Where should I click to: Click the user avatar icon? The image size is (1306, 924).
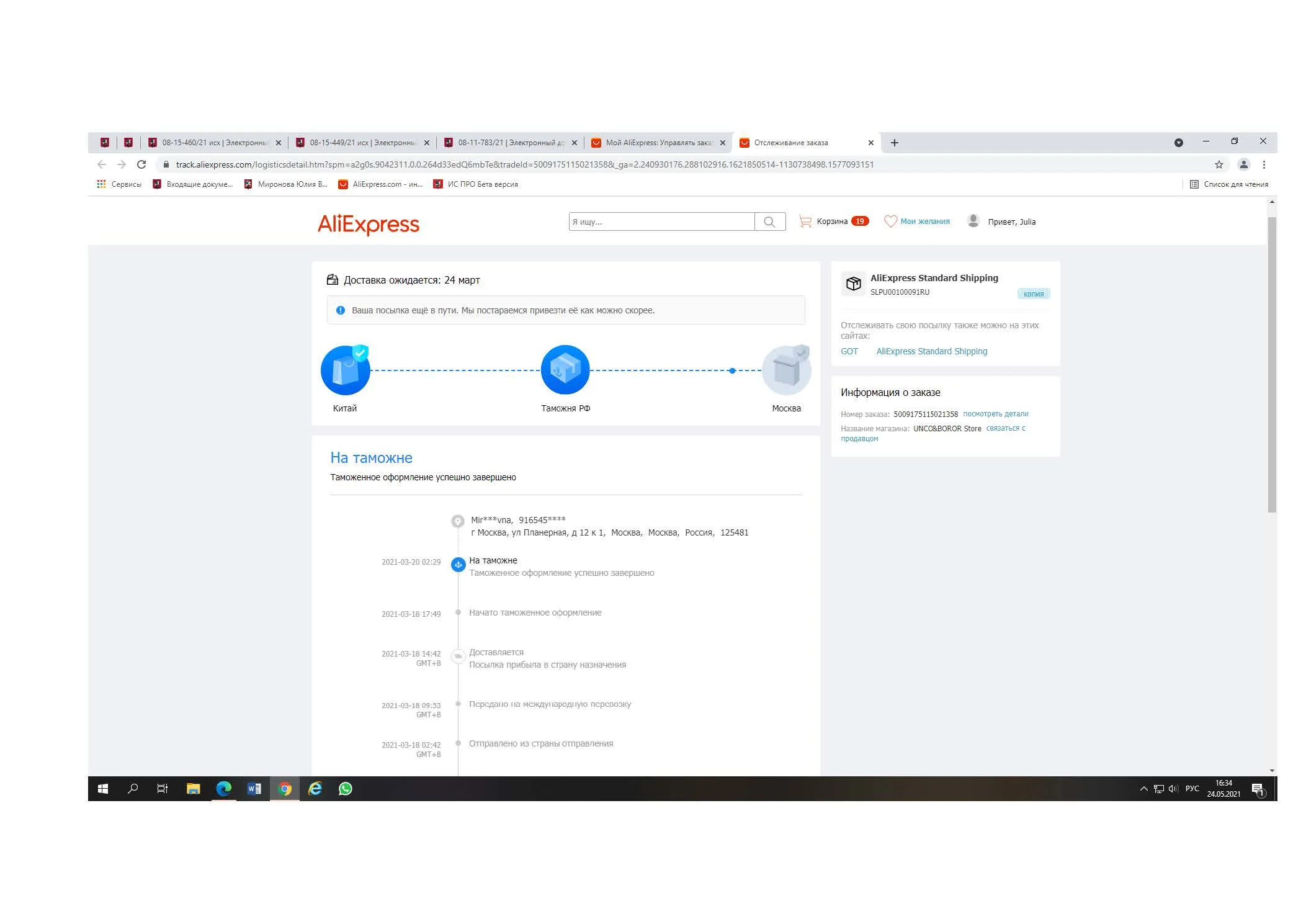pyautogui.click(x=973, y=221)
